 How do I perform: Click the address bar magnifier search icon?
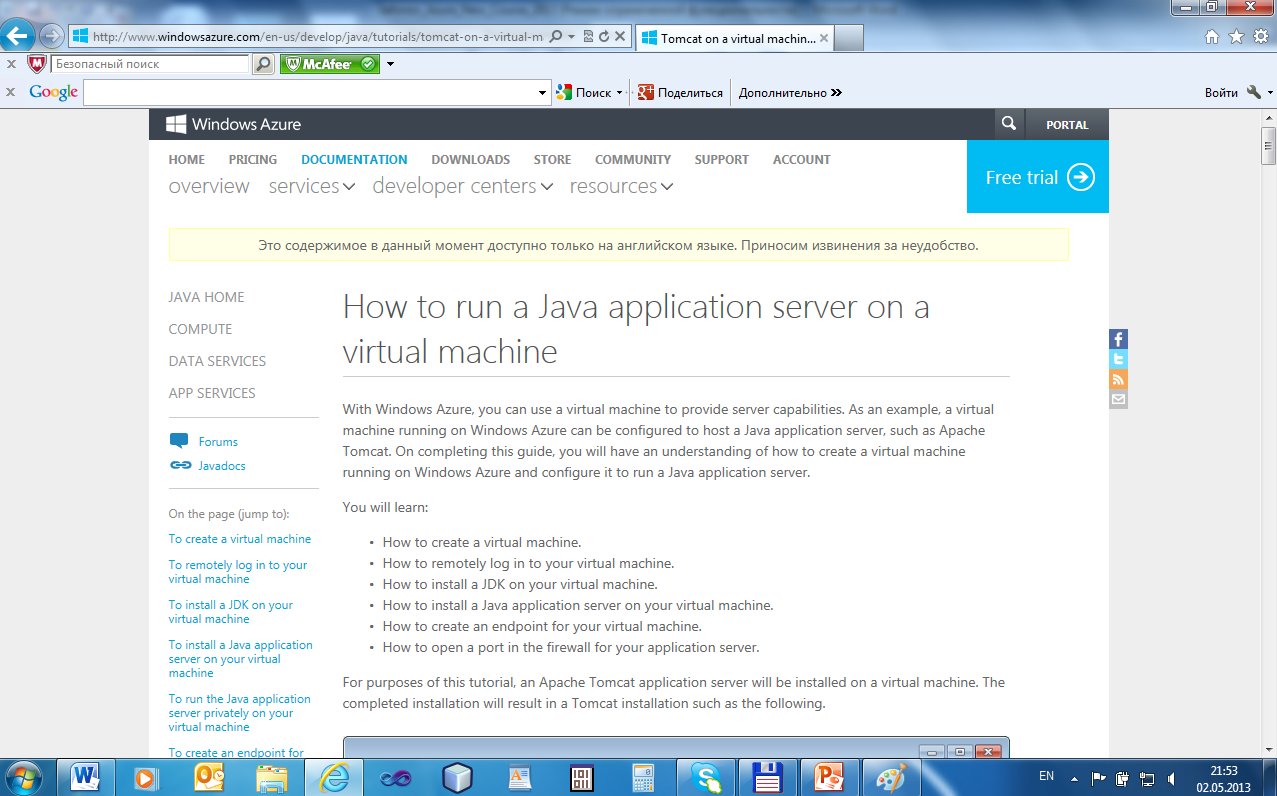(x=555, y=37)
